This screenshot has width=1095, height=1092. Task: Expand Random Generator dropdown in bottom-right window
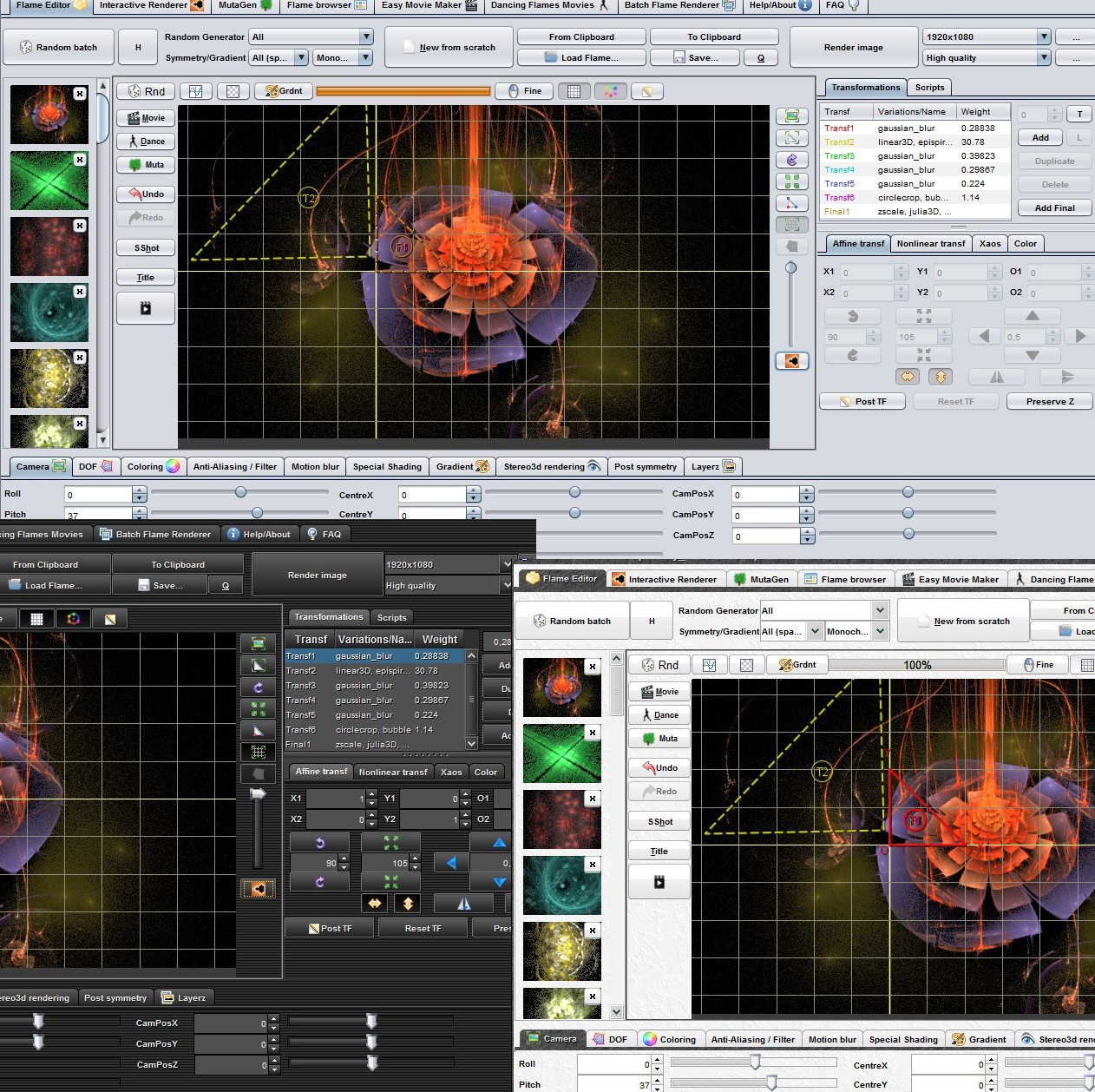tap(880, 610)
